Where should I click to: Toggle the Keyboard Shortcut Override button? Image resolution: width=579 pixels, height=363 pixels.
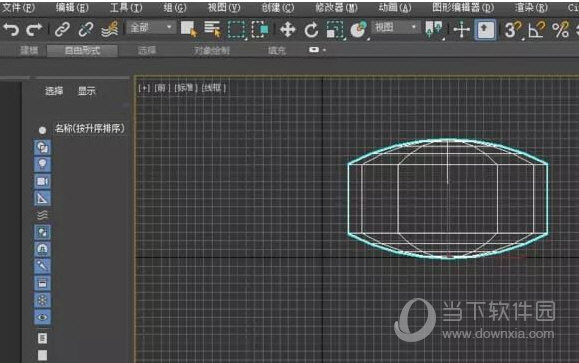(485, 30)
